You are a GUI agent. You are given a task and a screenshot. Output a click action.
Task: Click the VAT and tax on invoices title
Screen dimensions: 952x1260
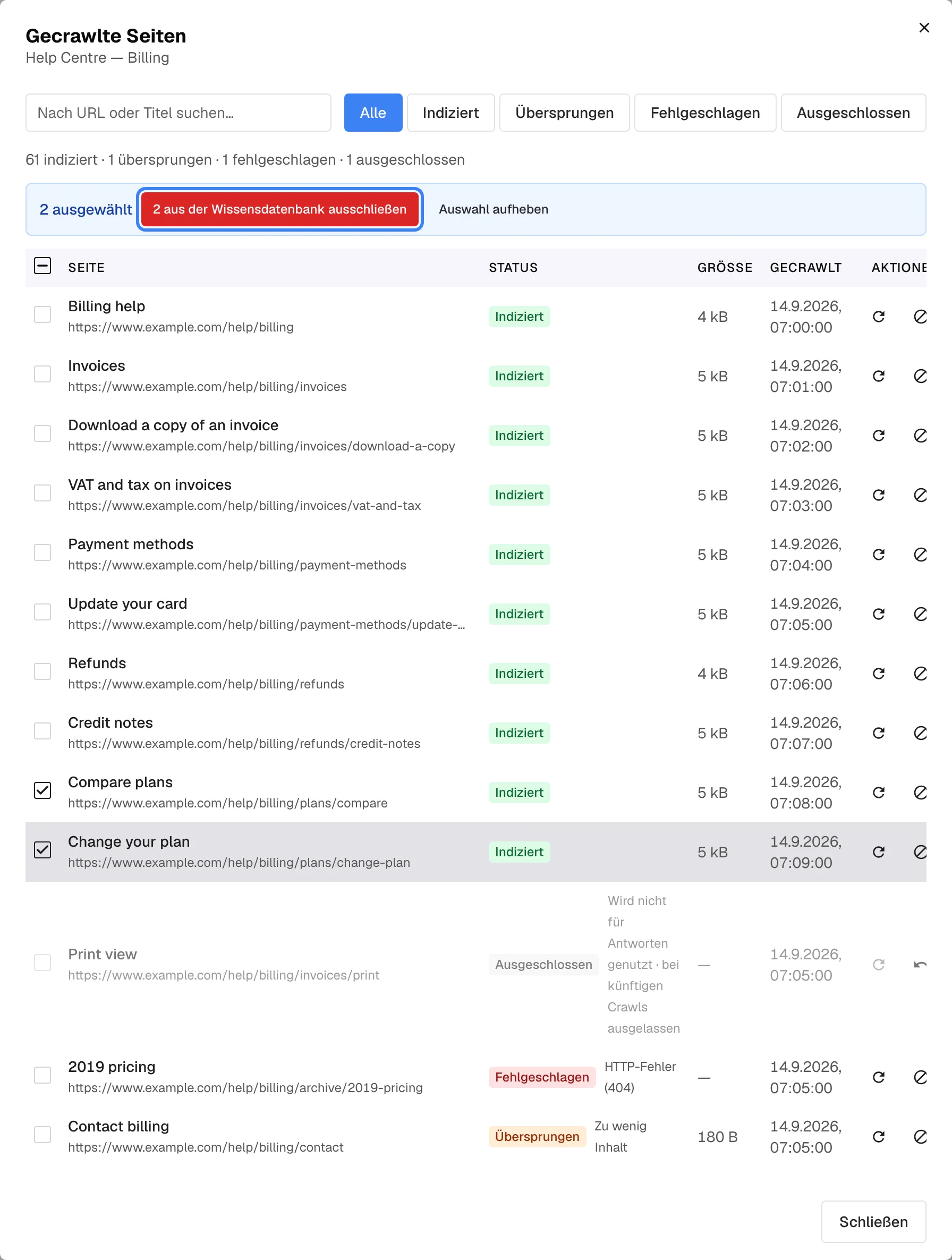pyautogui.click(x=150, y=485)
